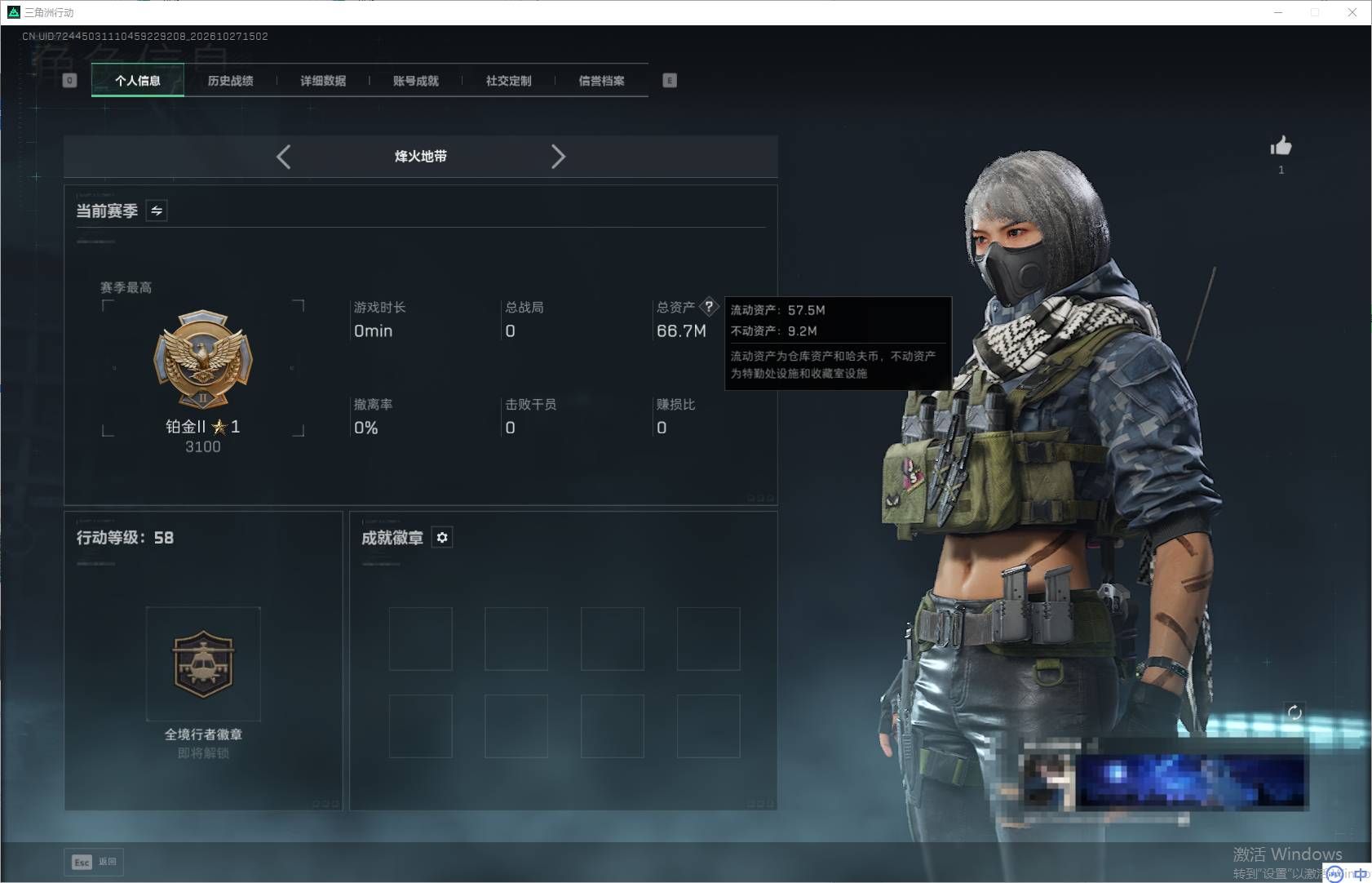Click the 击败干员 stat label
This screenshot has width=1372, height=883.
pos(531,405)
